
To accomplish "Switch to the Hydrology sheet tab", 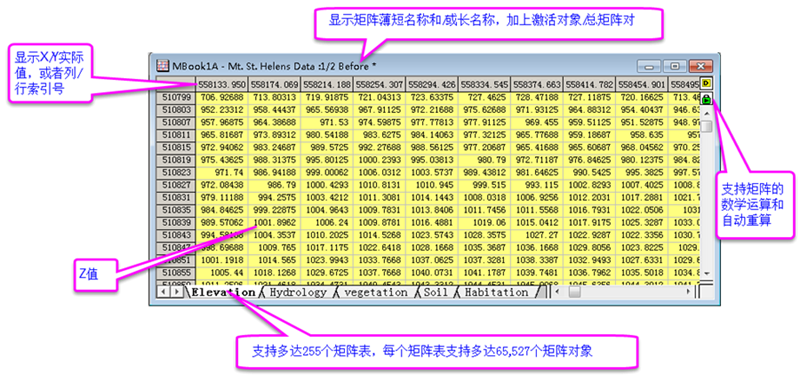I will [x=297, y=292].
